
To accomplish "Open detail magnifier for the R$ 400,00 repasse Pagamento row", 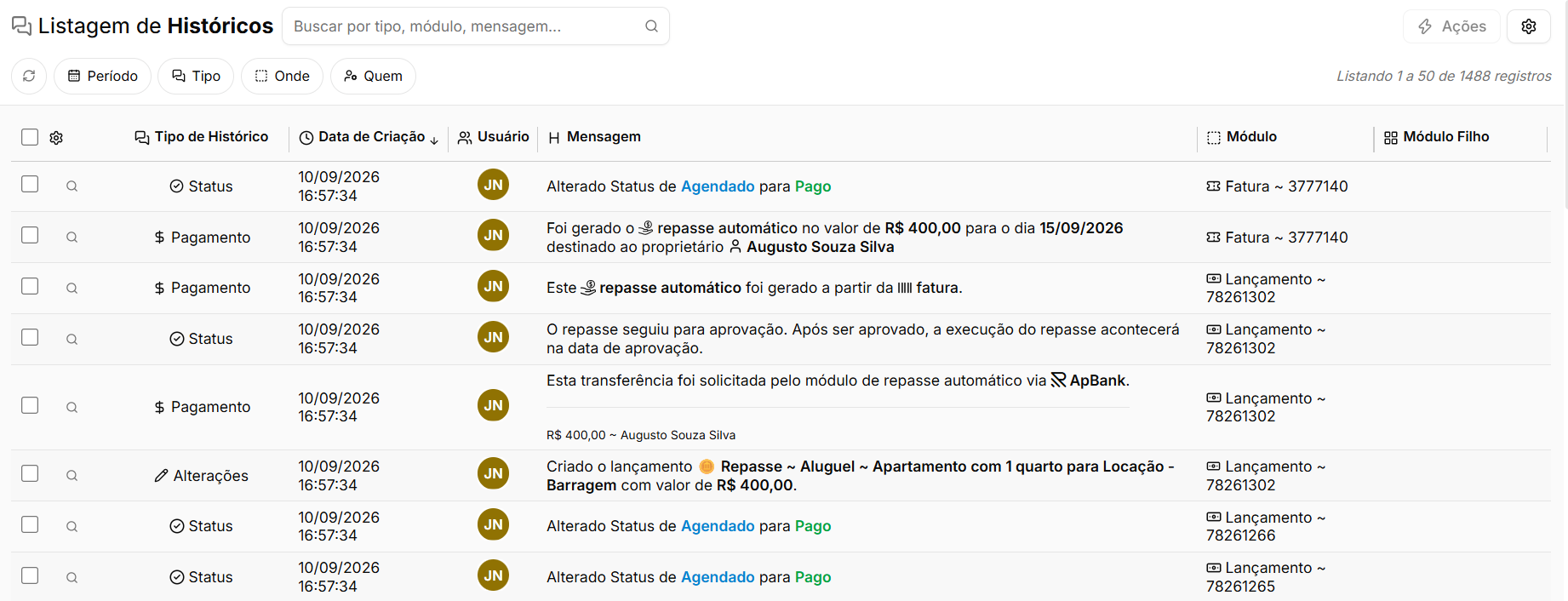I will click(x=72, y=238).
